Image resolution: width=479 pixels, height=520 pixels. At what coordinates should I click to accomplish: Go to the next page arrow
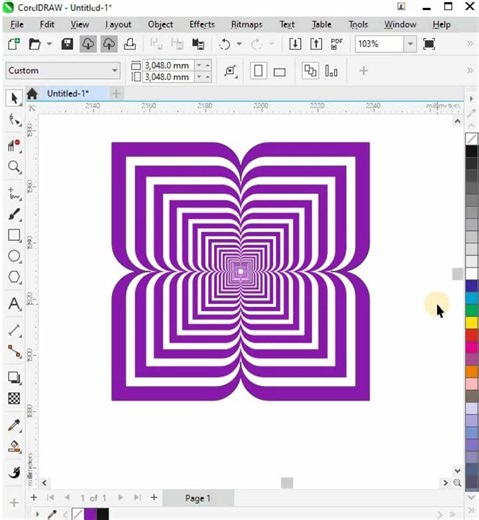coord(120,498)
